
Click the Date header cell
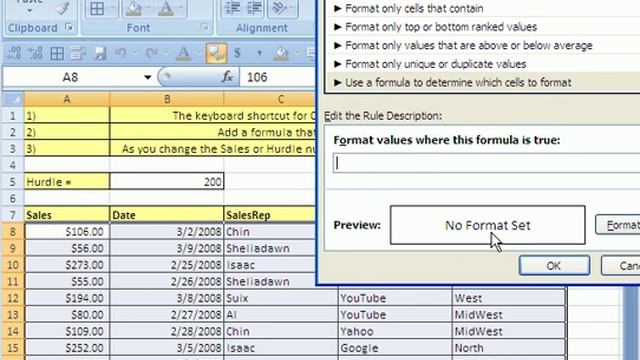[167, 215]
